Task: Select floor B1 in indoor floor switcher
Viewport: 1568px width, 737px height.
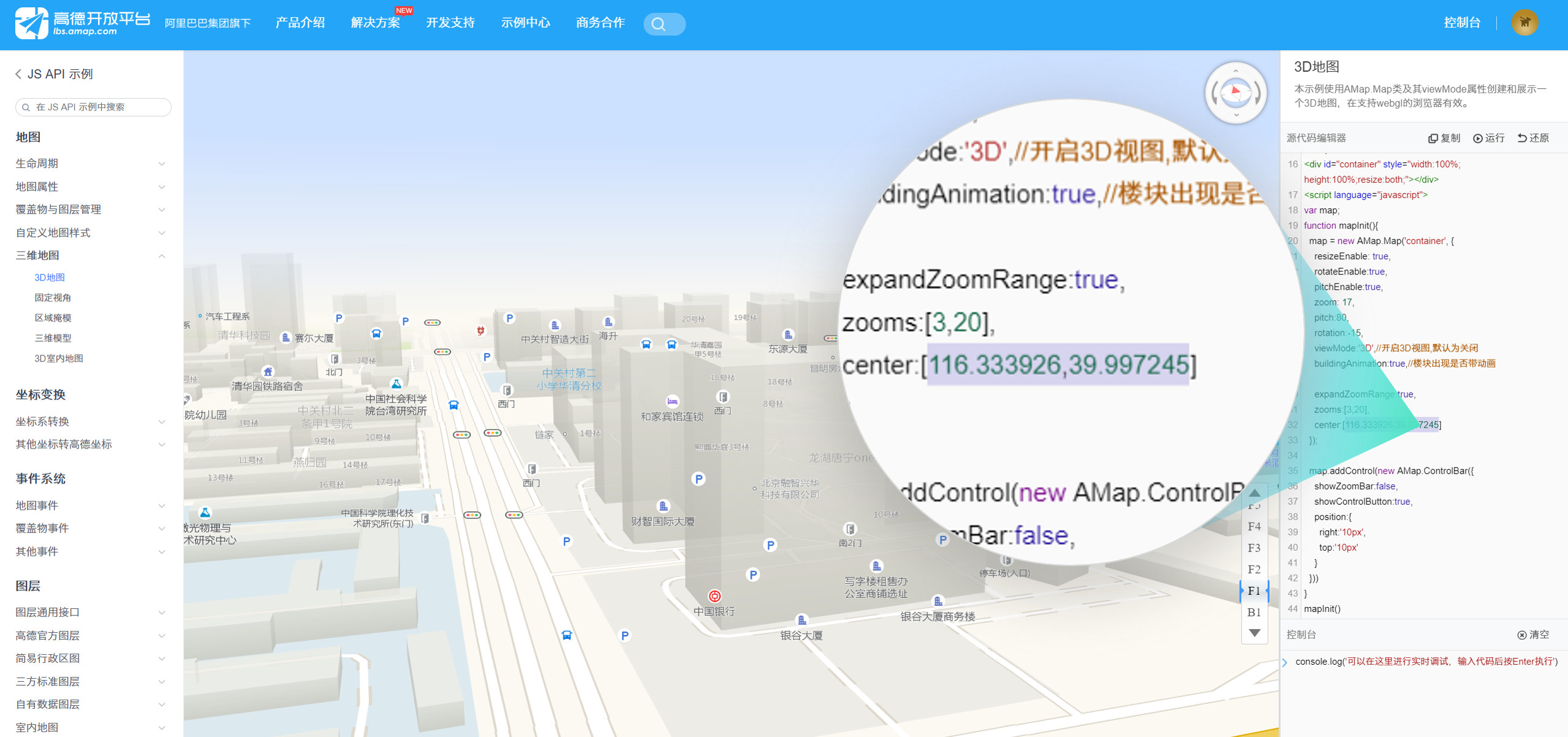Action: click(1254, 612)
